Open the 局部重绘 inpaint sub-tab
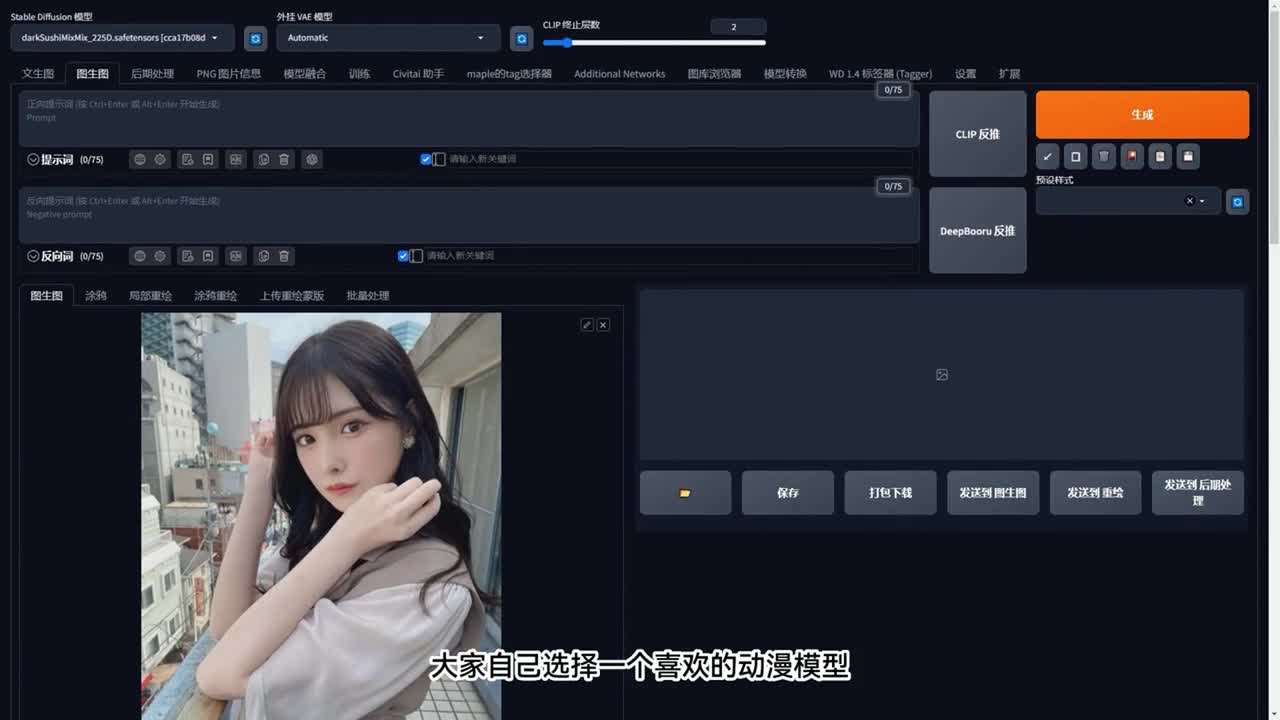Viewport: 1280px width, 720px height. pos(150,296)
